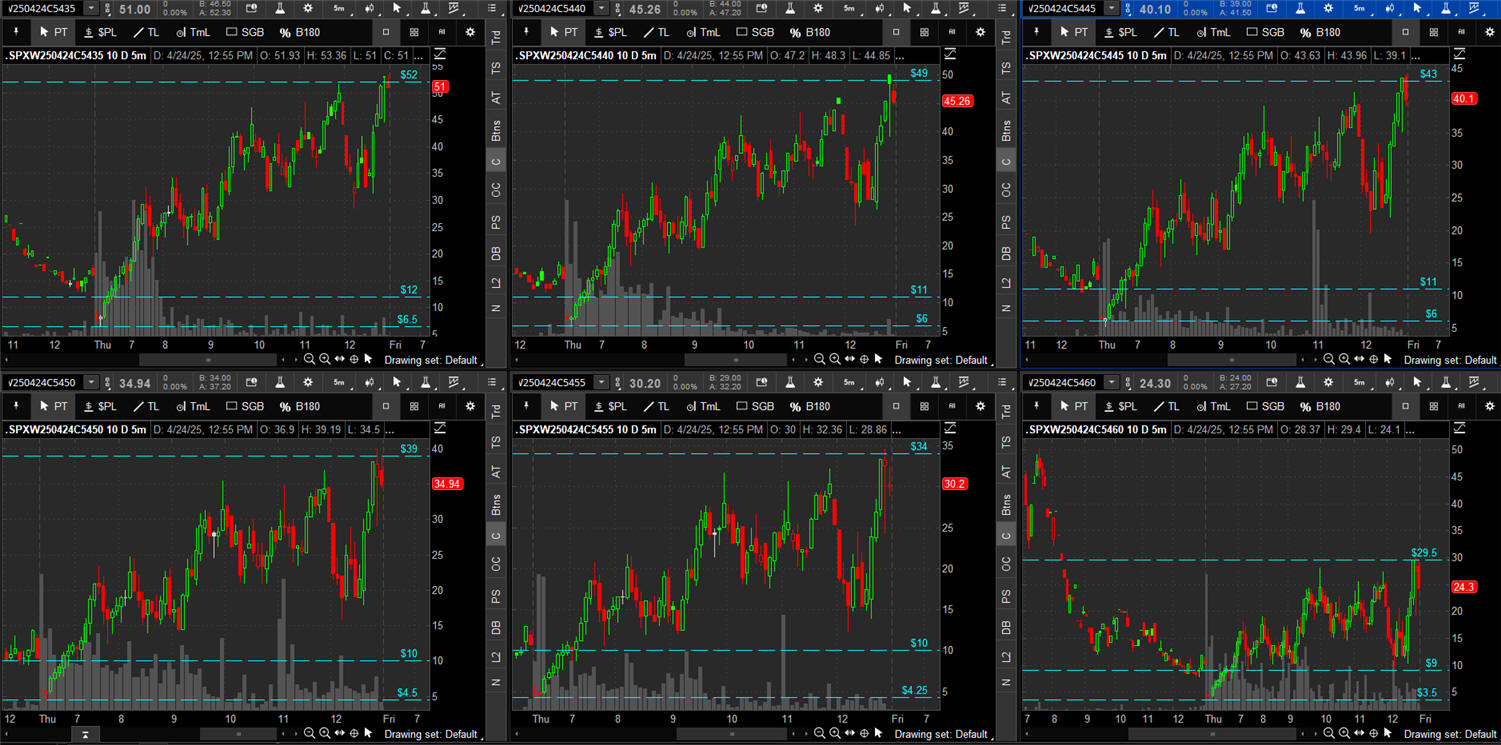
Task: Click the $PL button on the C5450 chart
Action: point(100,406)
